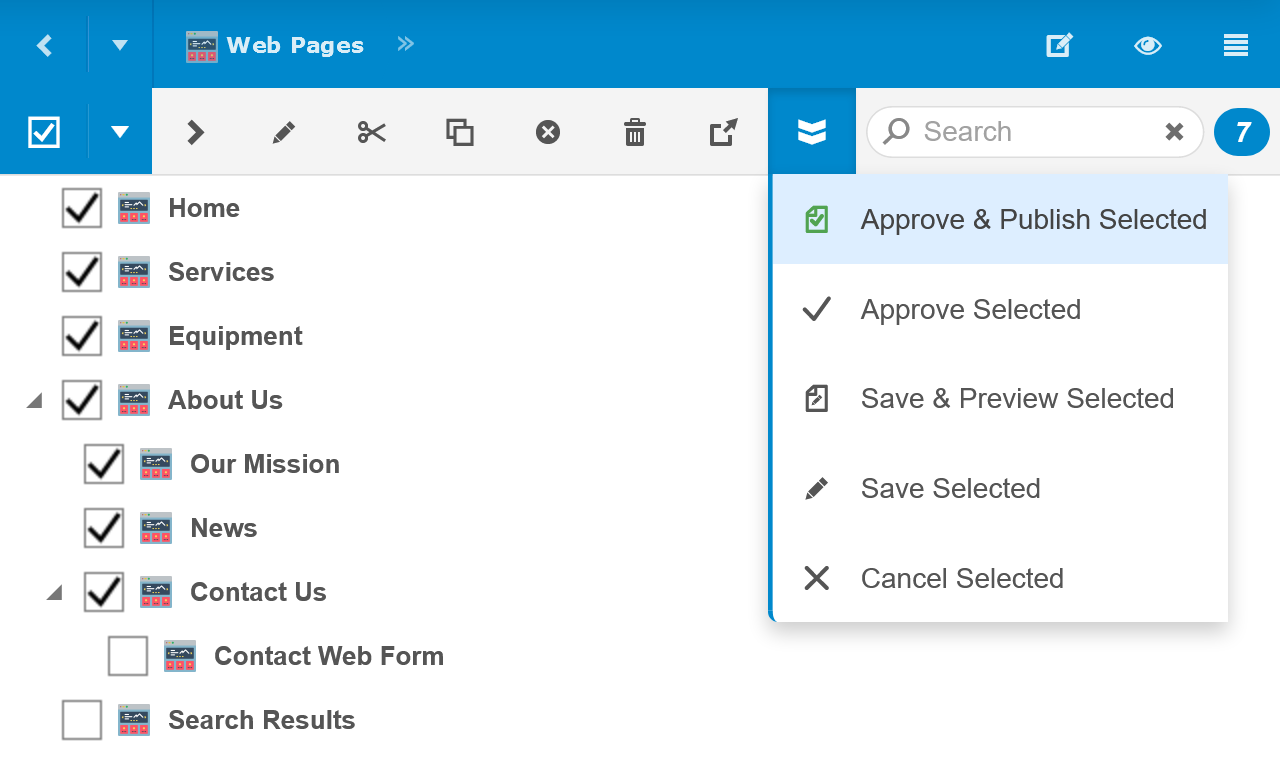This screenshot has height=770, width=1280.
Task: Click the pencil Edit icon in toolbar
Action: point(284,132)
